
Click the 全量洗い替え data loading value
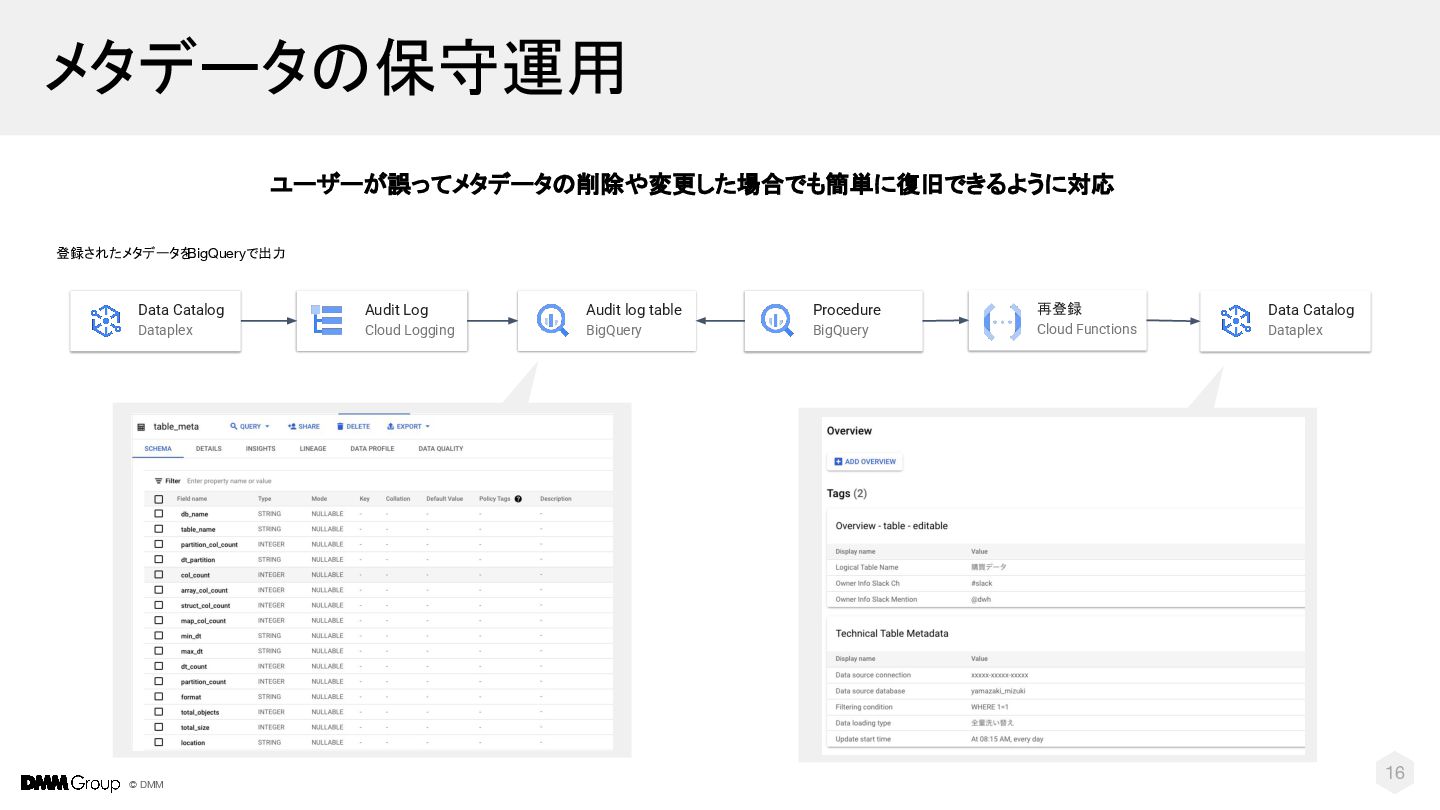click(992, 723)
